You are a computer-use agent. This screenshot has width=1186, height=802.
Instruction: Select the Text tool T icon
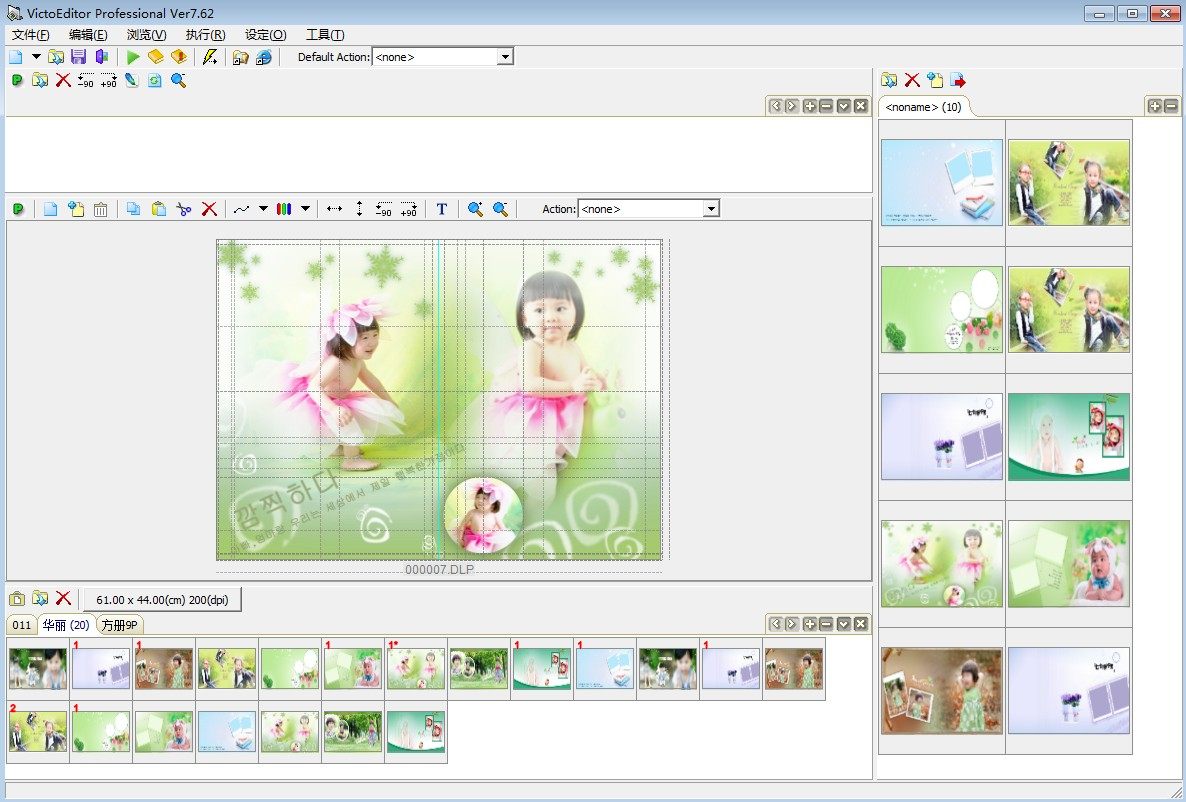[x=442, y=209]
